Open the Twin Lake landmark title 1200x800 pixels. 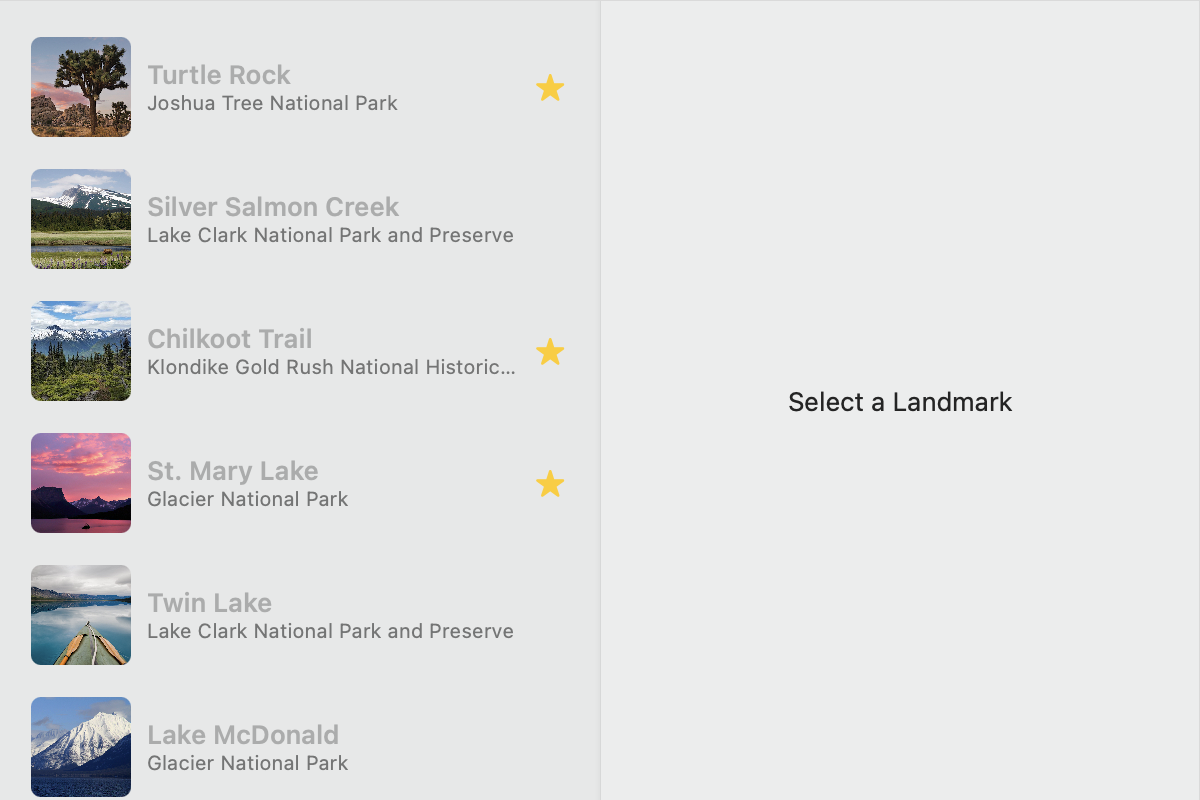click(210, 603)
